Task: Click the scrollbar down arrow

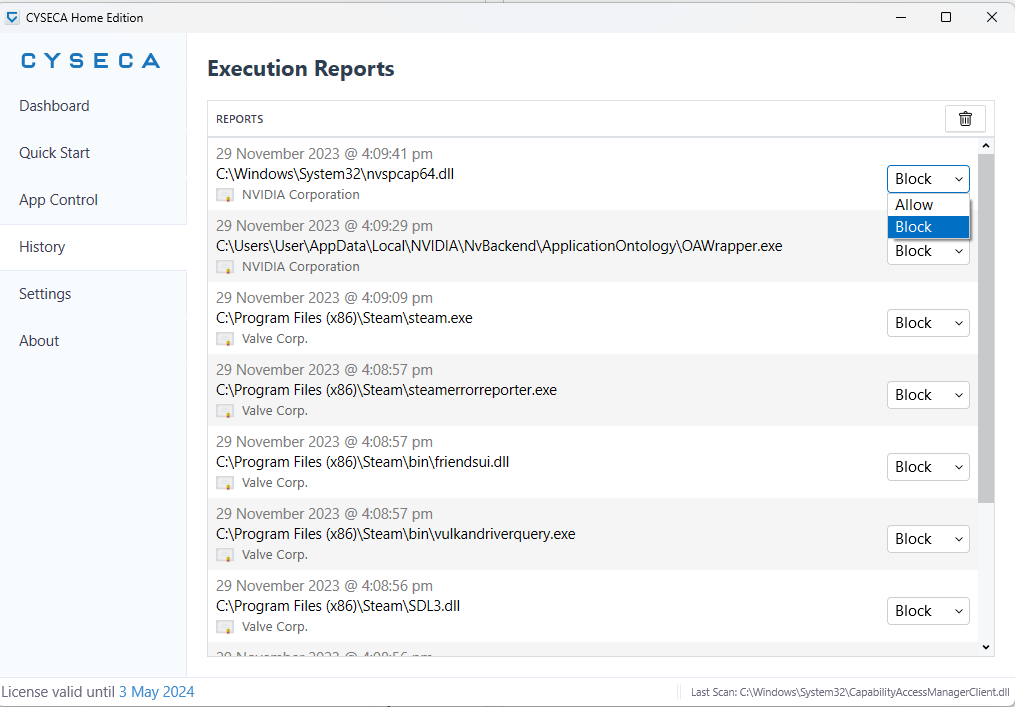Action: click(985, 647)
